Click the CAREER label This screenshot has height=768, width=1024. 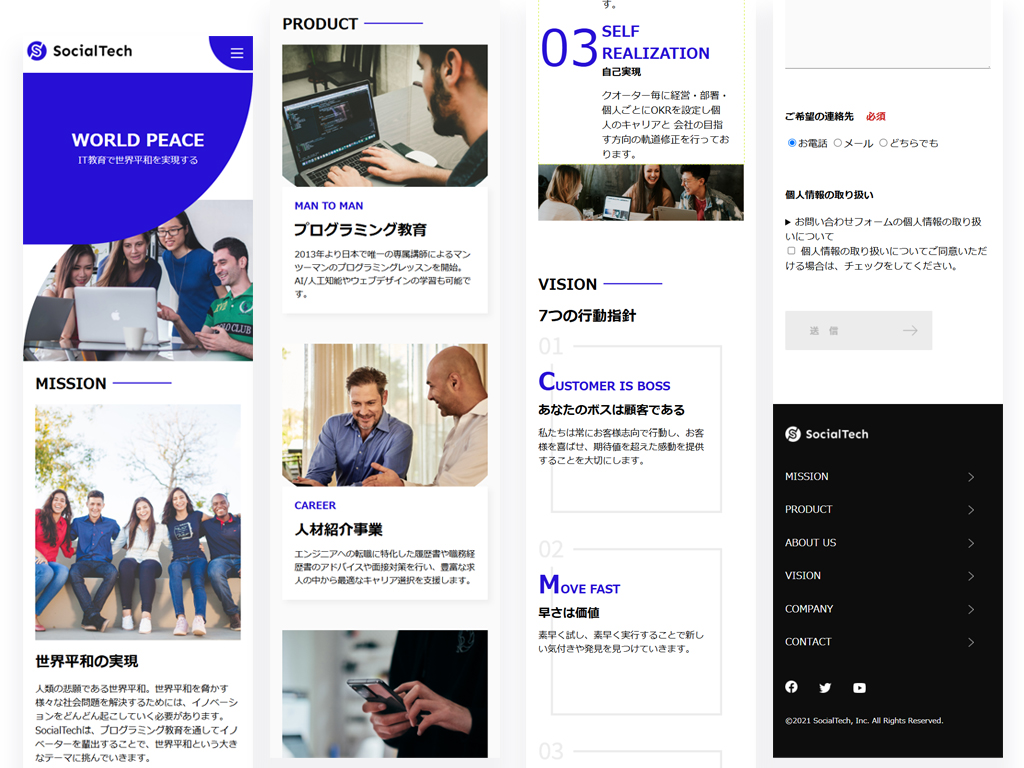point(315,505)
